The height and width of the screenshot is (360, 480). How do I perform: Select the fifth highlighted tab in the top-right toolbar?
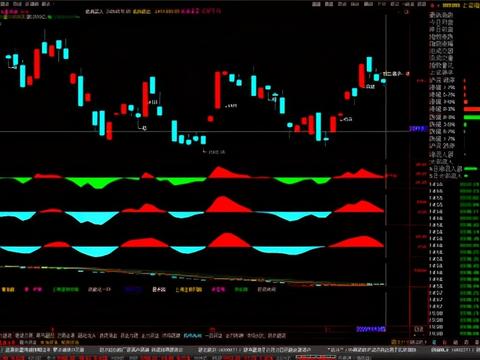pyautogui.click(x=368, y=4)
